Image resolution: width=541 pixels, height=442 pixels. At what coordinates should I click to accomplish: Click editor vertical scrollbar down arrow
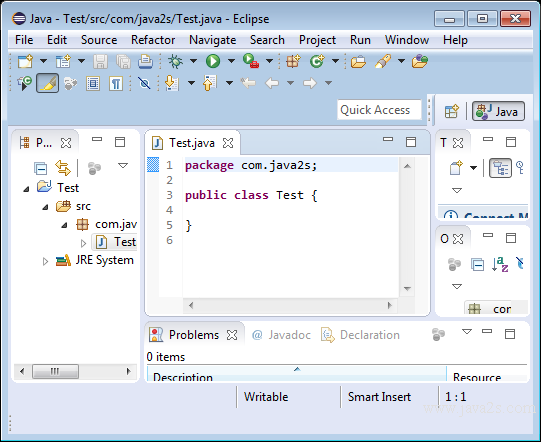pos(407,288)
